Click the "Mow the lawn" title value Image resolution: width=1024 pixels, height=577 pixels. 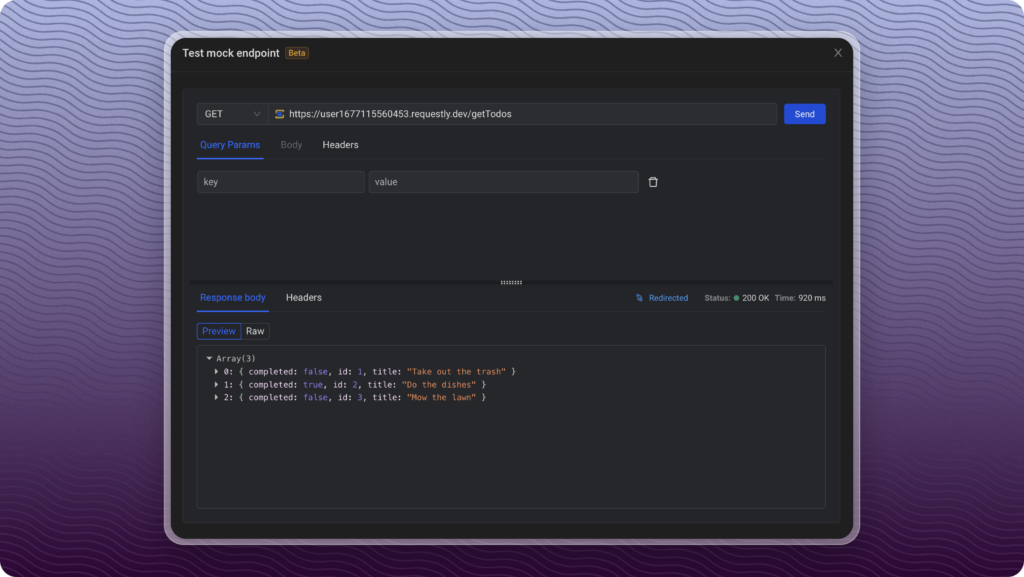[x=441, y=398]
